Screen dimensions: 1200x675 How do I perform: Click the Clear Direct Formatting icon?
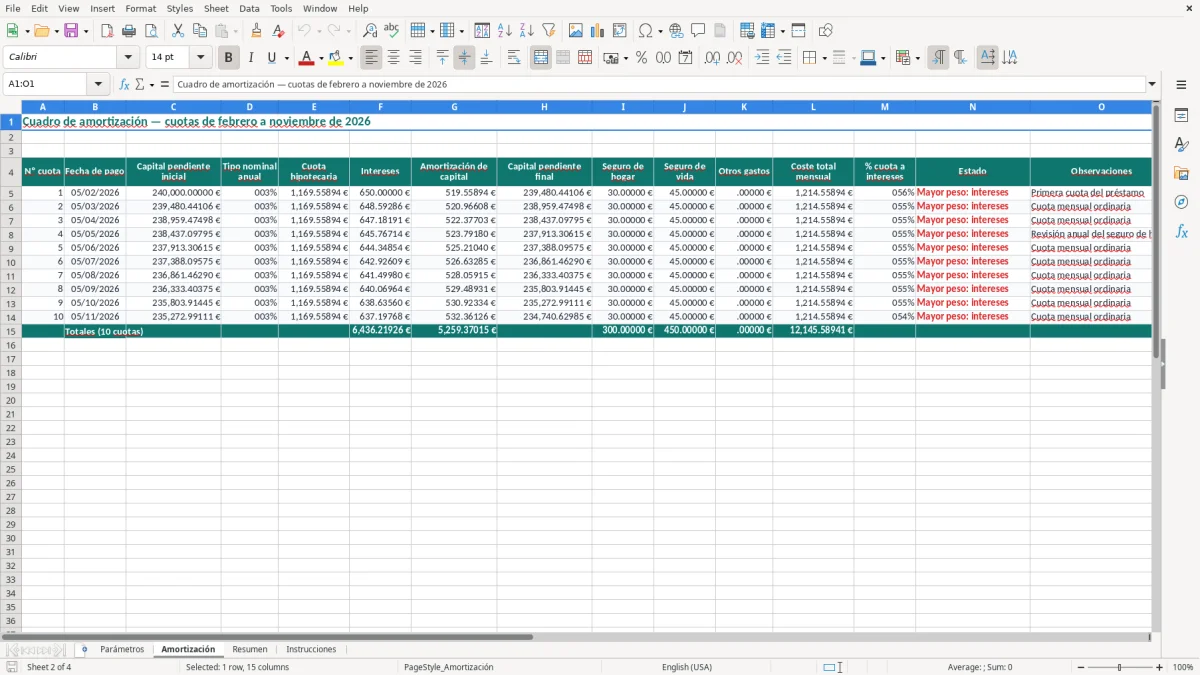coord(278,31)
